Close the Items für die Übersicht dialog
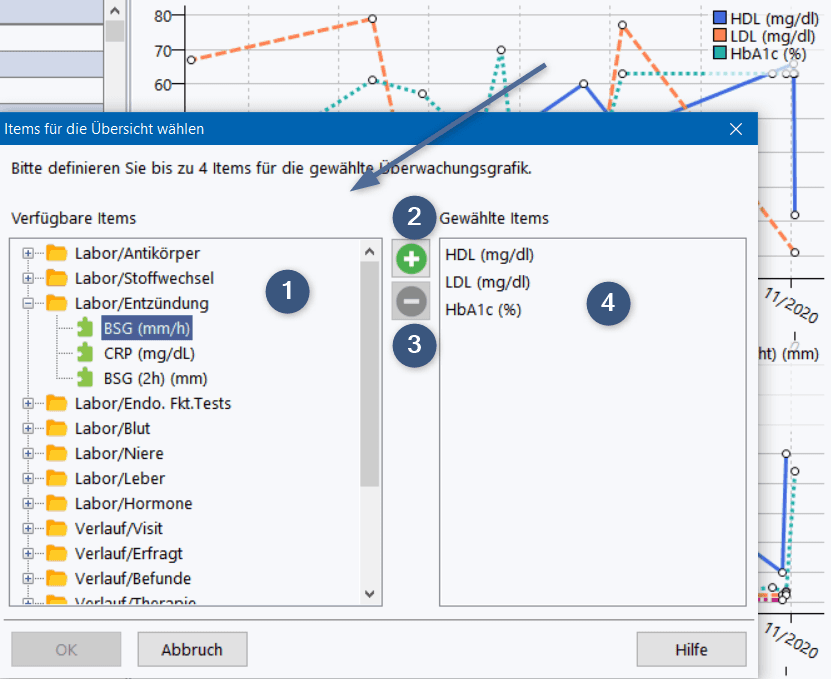The image size is (831, 679). click(736, 129)
